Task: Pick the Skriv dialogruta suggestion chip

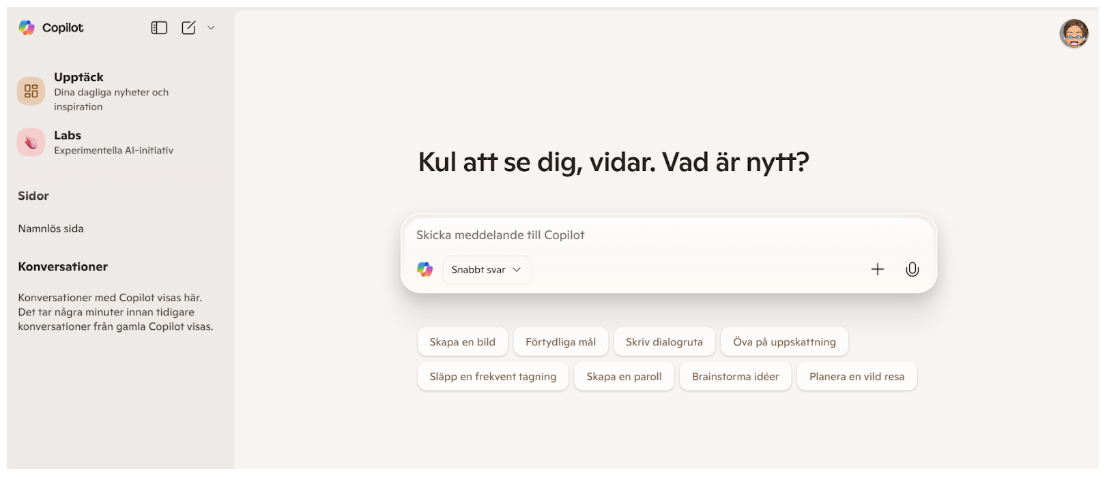Action: pyautogui.click(x=664, y=341)
